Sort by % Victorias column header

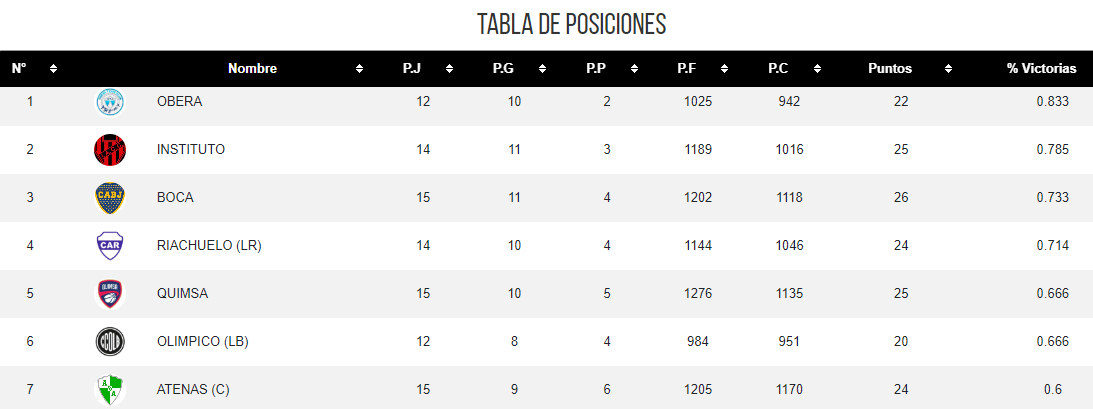click(x=1041, y=69)
